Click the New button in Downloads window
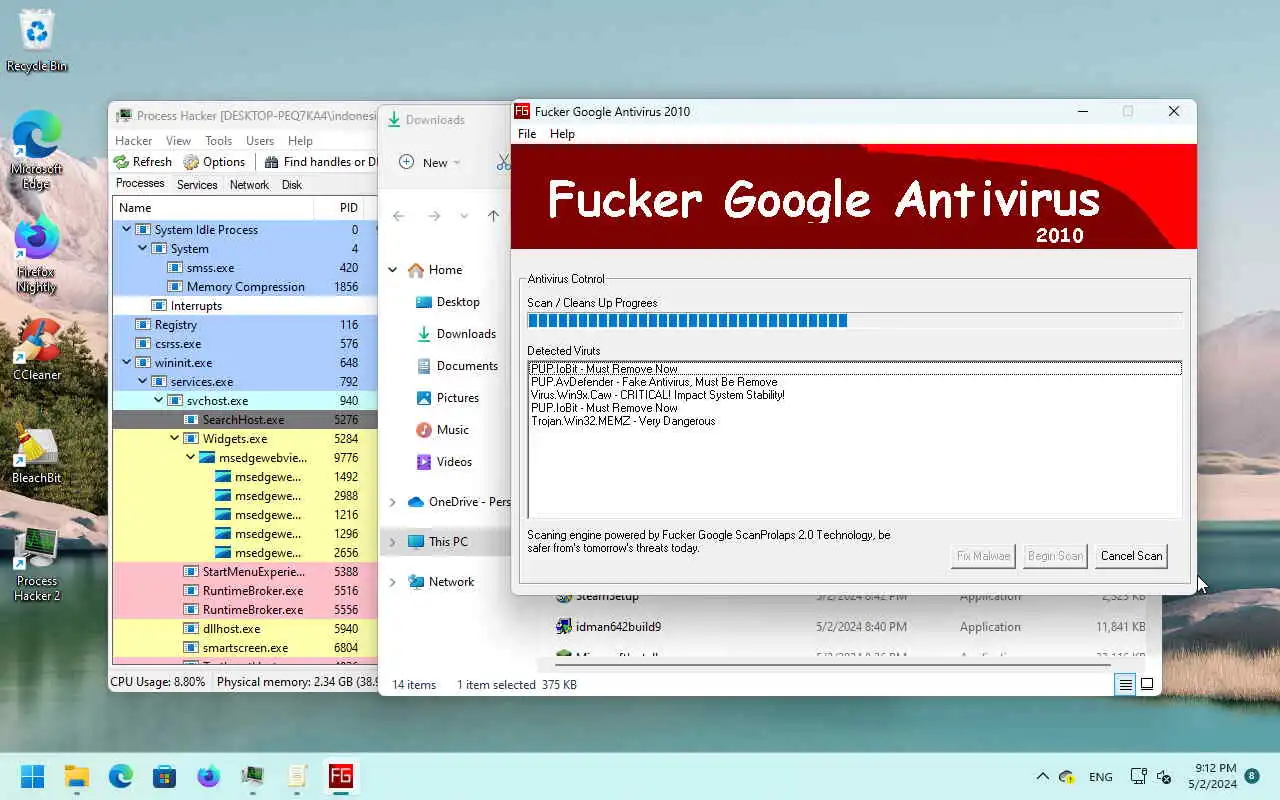1280x800 pixels. pos(430,162)
